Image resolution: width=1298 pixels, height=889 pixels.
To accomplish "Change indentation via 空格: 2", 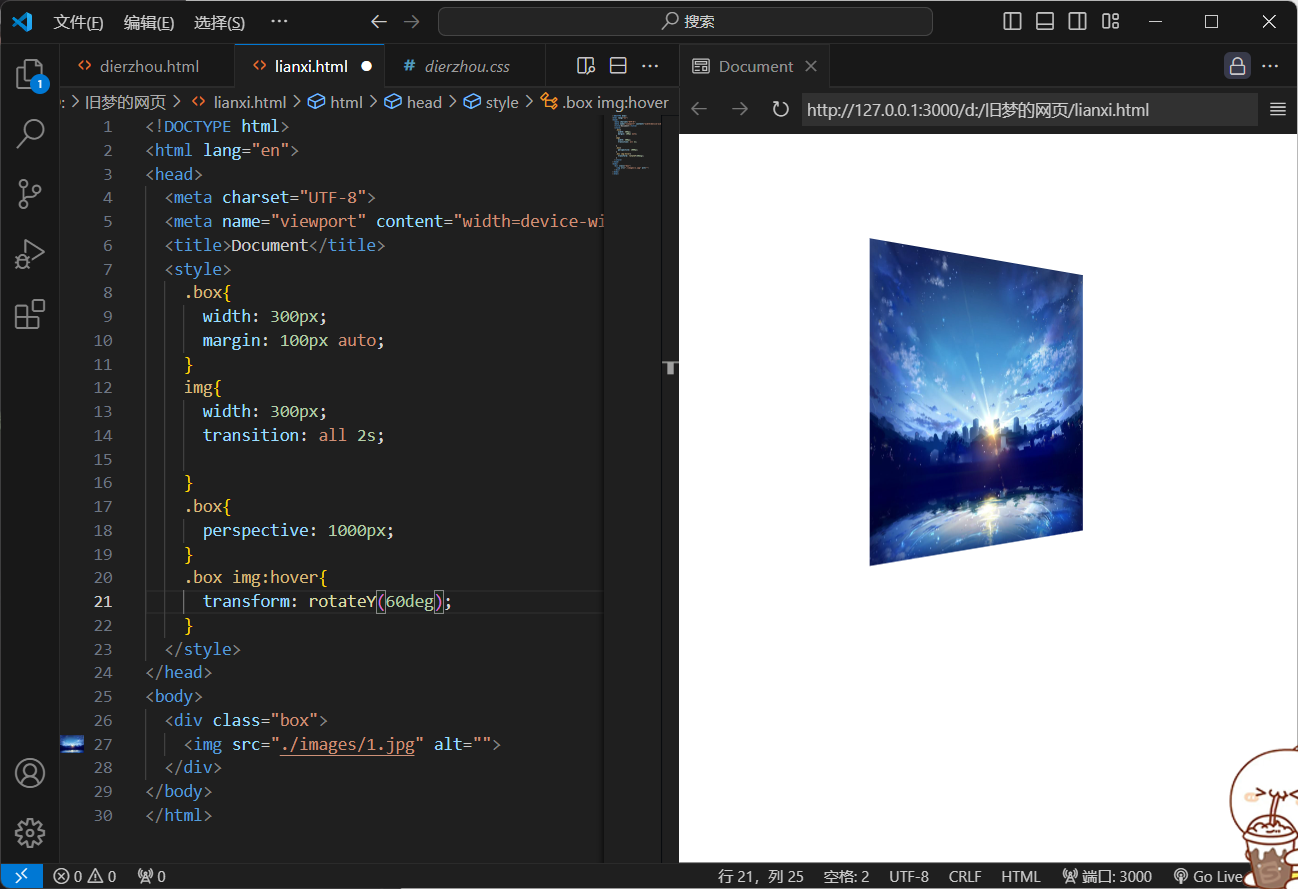I will 846,876.
